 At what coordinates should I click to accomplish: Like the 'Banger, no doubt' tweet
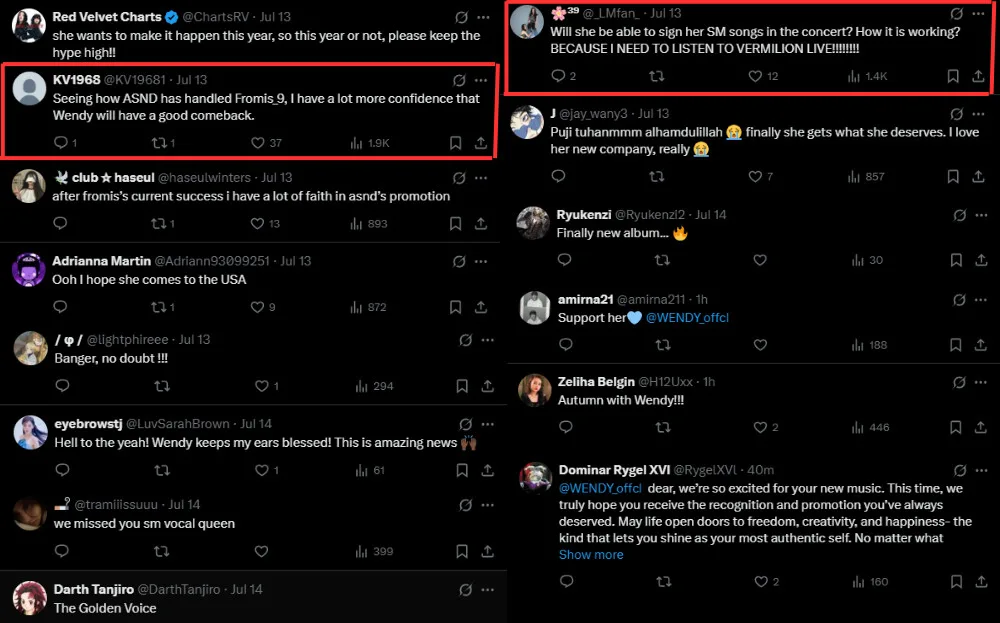tap(262, 386)
